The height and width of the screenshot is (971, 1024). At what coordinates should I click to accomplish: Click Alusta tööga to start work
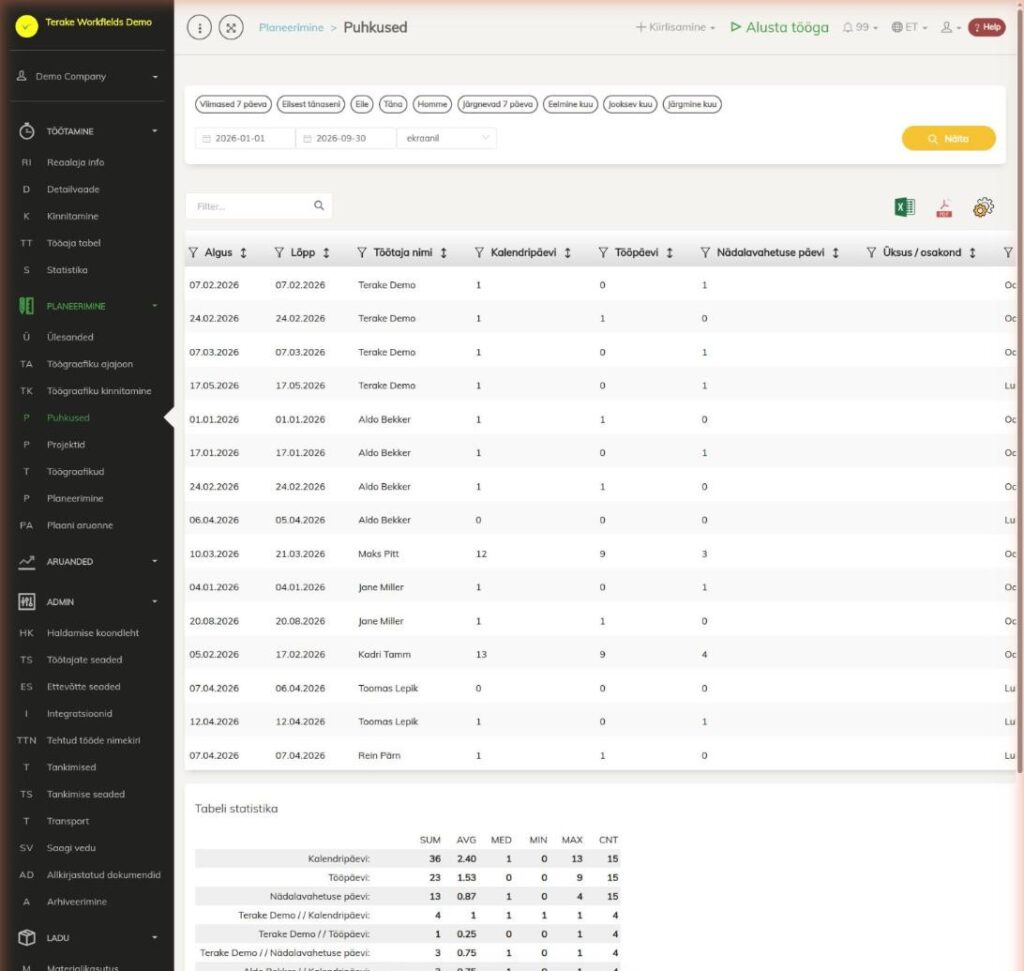pos(779,27)
